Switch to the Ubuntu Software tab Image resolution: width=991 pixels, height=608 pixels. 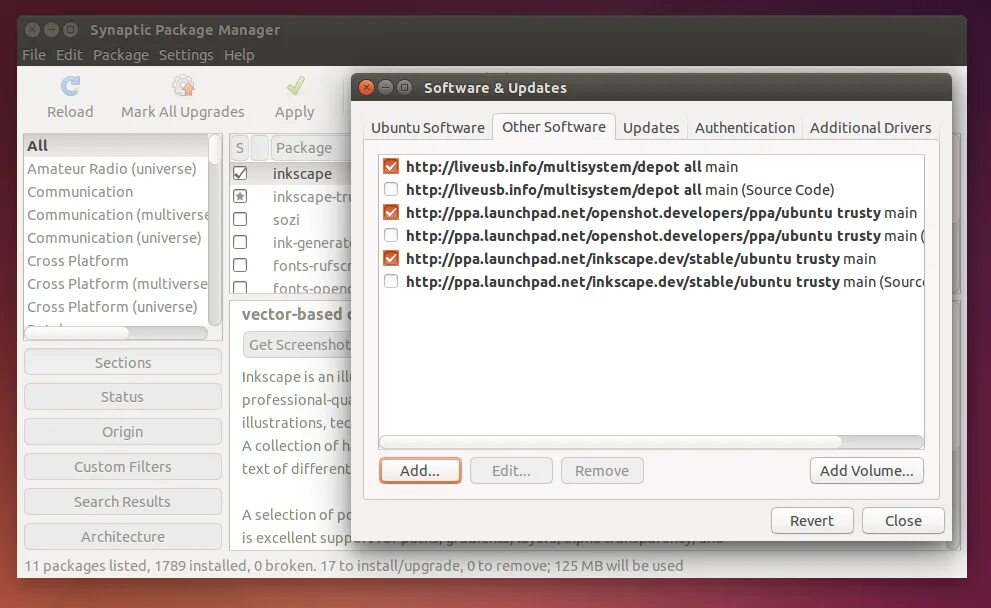tap(428, 128)
